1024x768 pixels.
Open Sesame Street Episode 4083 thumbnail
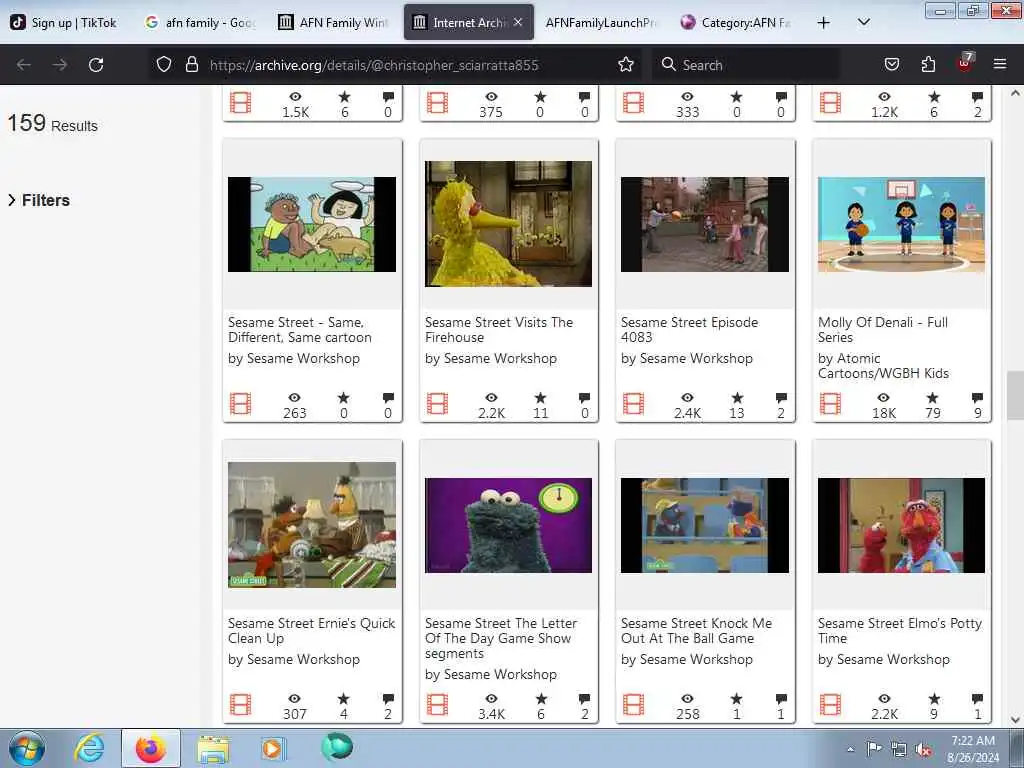pyautogui.click(x=705, y=224)
